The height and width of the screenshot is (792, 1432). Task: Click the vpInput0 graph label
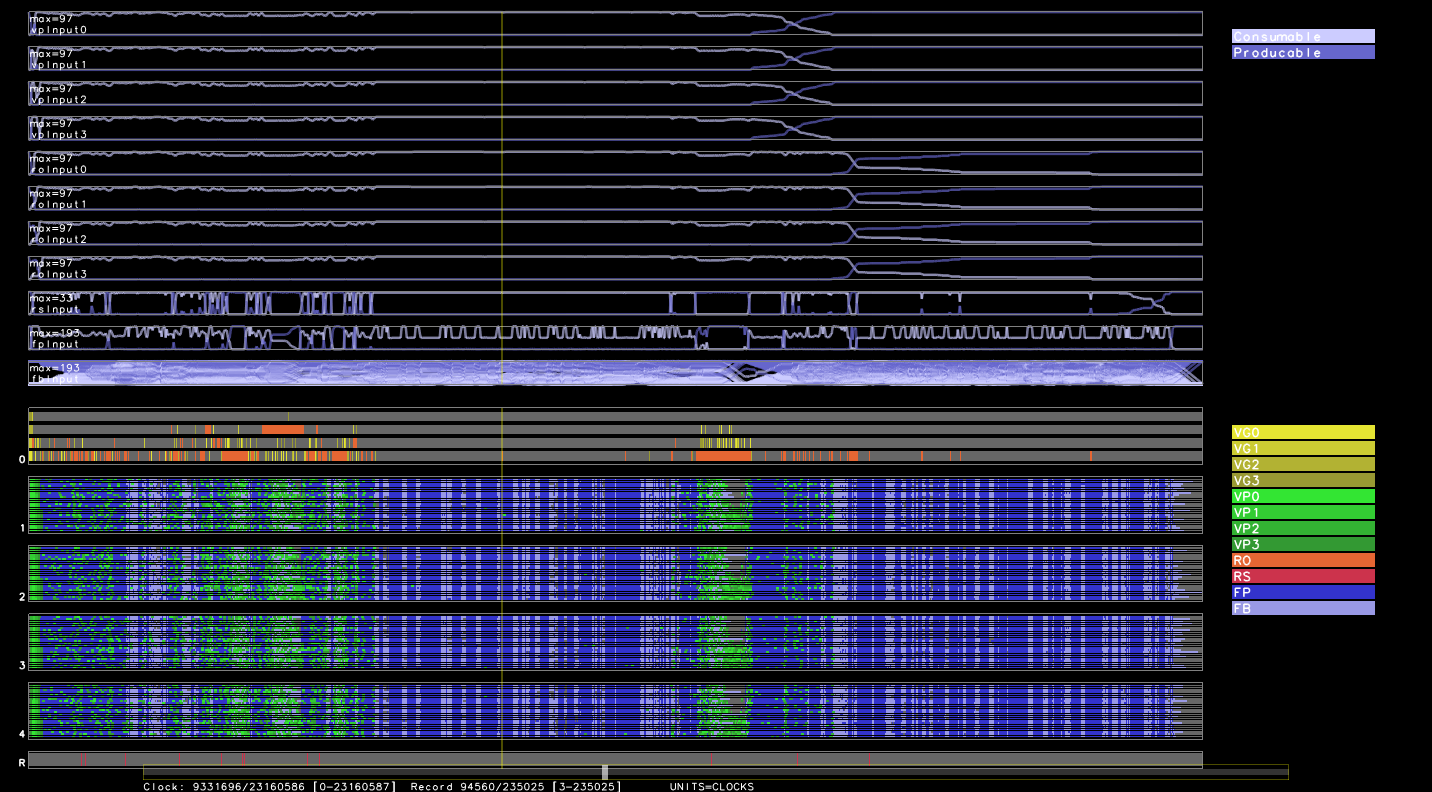[59, 30]
